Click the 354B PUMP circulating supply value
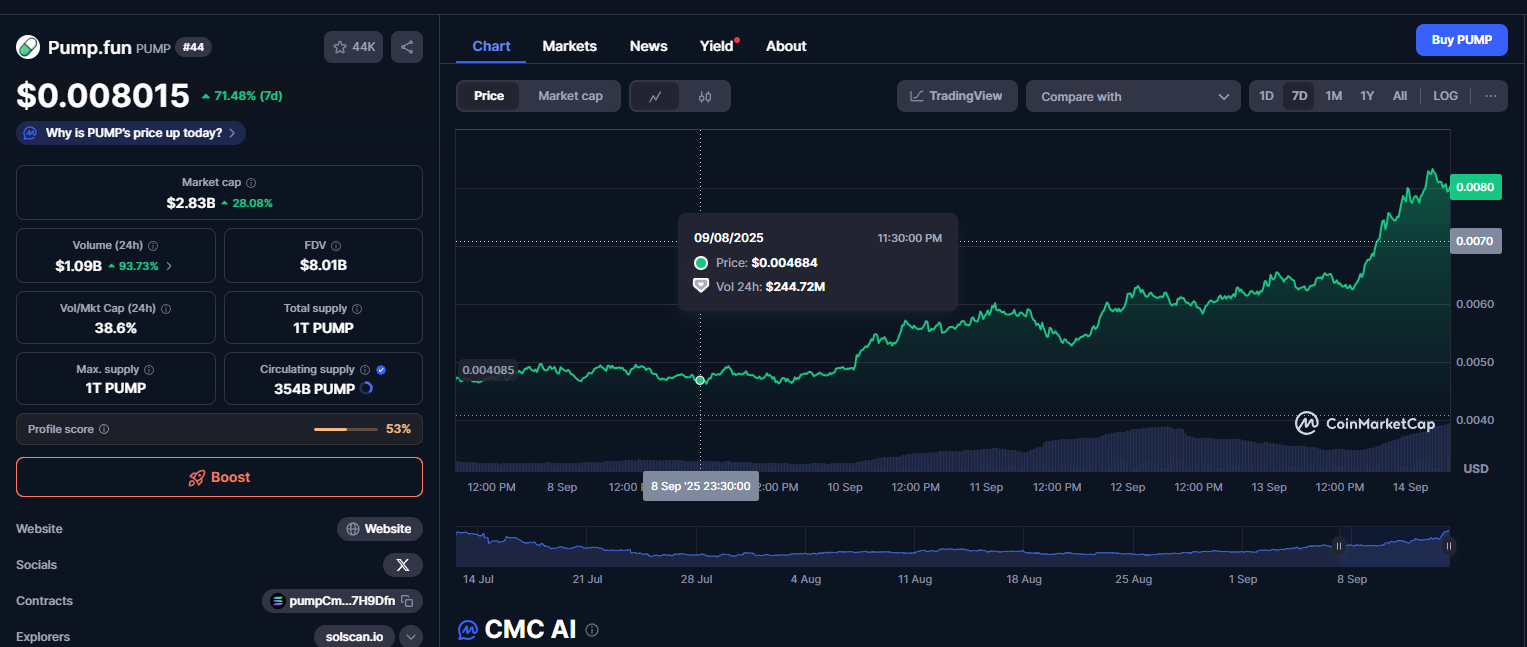 314,389
